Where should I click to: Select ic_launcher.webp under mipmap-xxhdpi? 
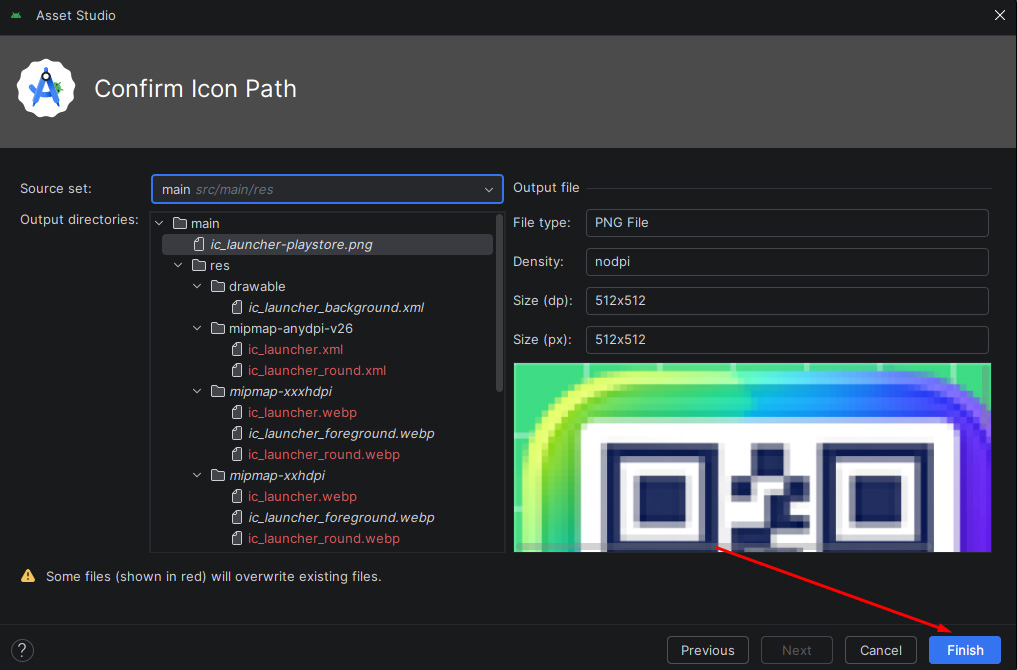click(302, 497)
